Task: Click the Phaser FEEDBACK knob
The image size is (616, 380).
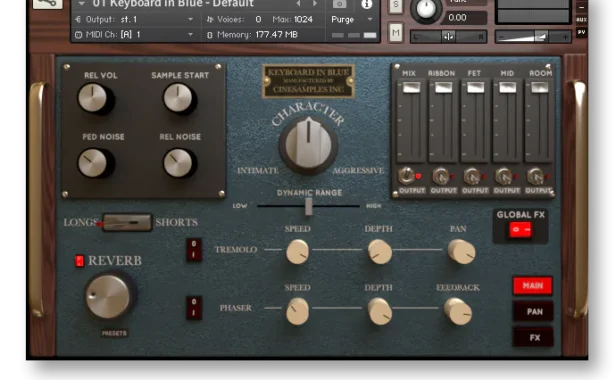Action: coord(458,311)
